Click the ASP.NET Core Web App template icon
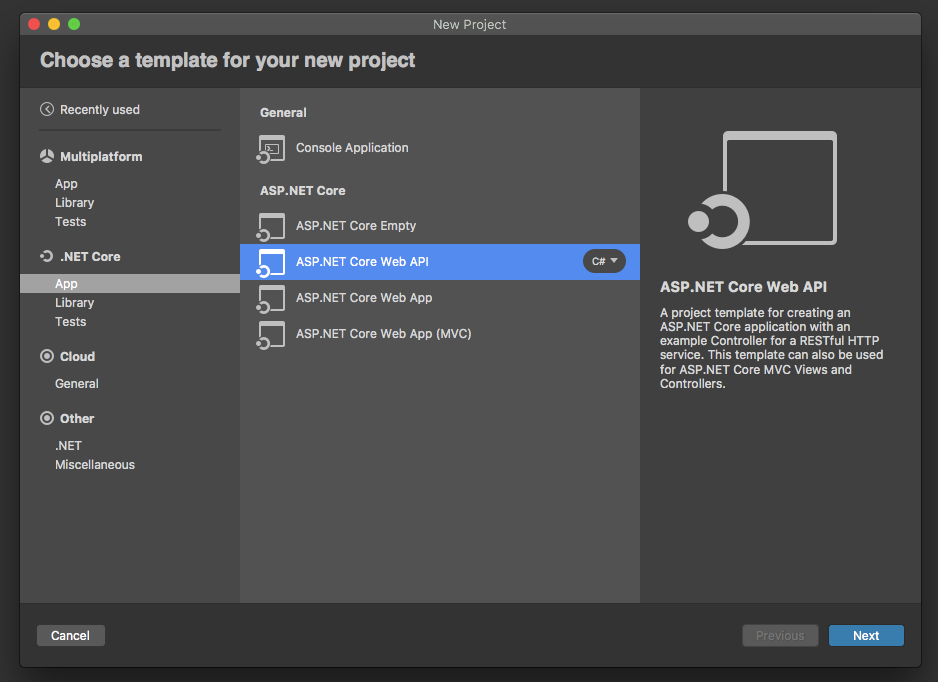The width and height of the screenshot is (938, 682). pos(271,298)
